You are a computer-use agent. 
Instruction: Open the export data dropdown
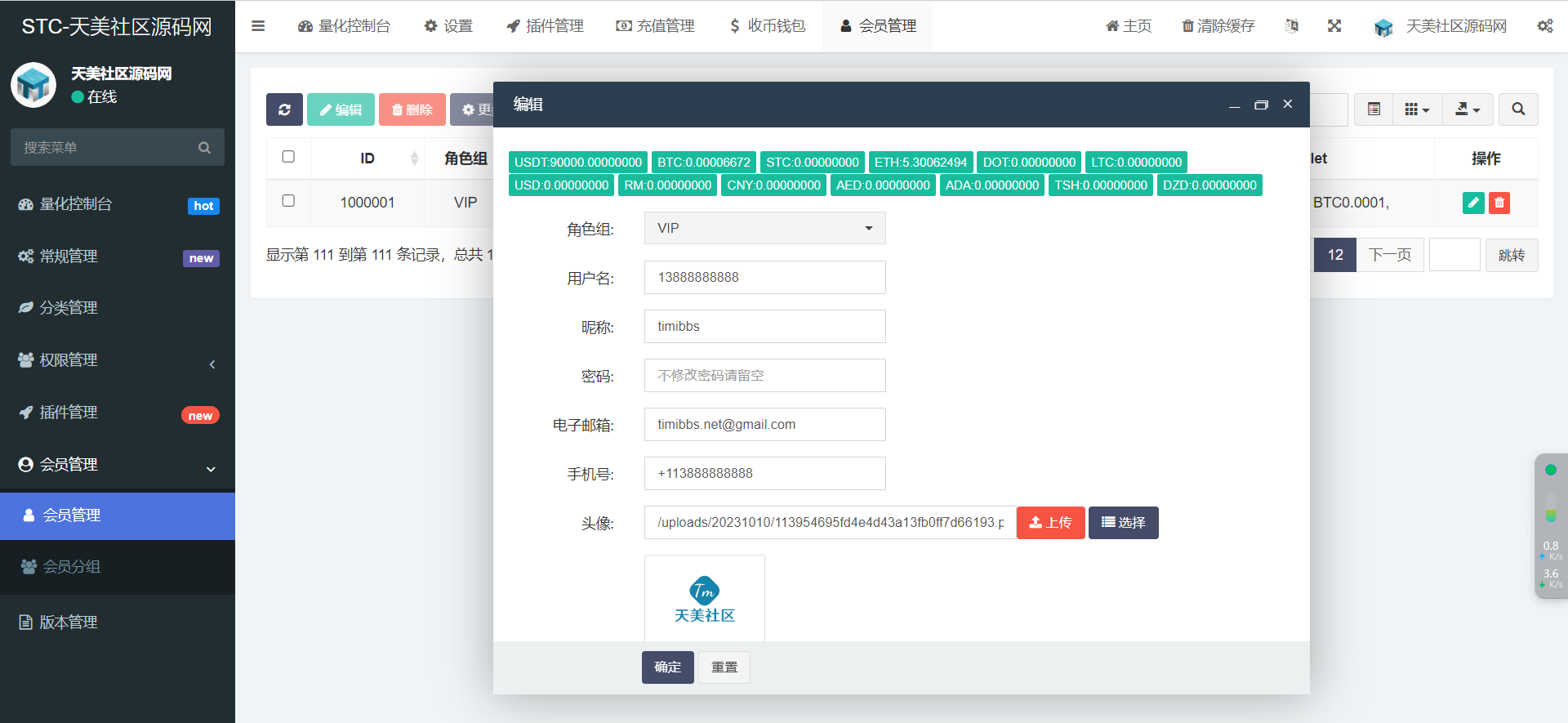tap(1468, 109)
